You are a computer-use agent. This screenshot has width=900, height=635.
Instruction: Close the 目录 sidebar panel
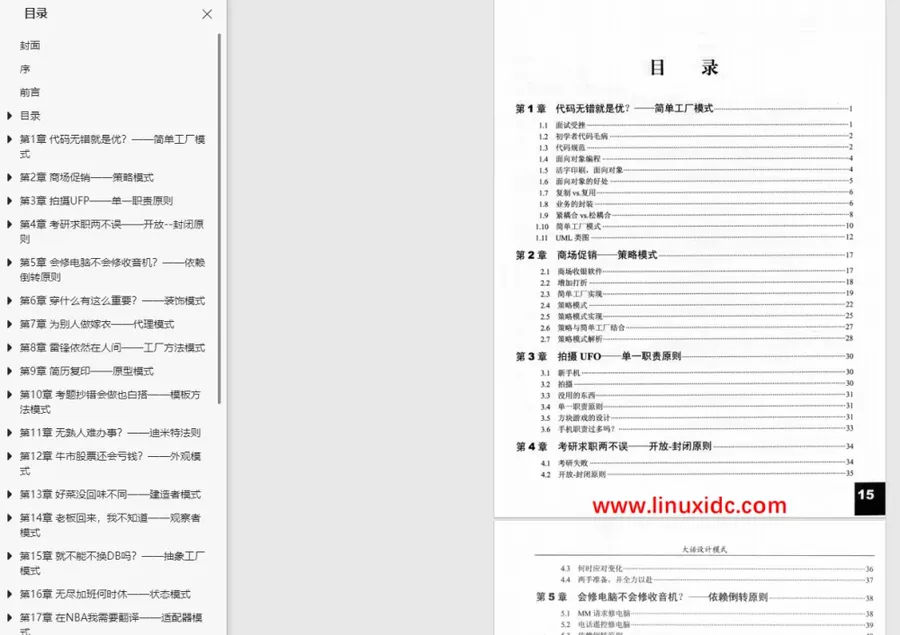(x=207, y=14)
